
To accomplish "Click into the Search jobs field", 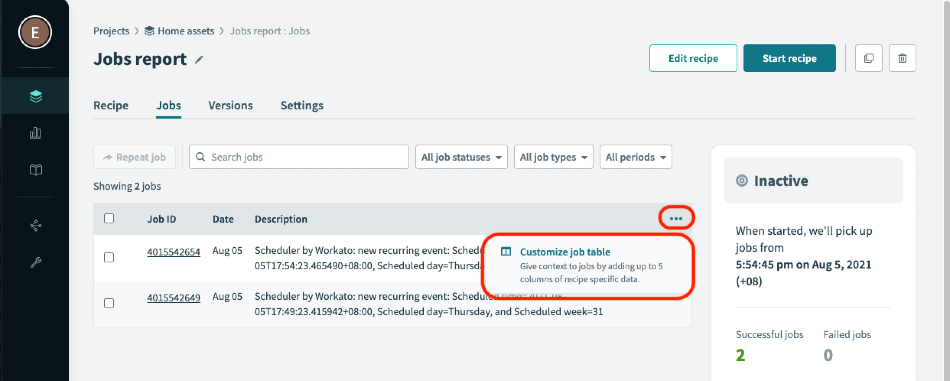I will click(299, 157).
